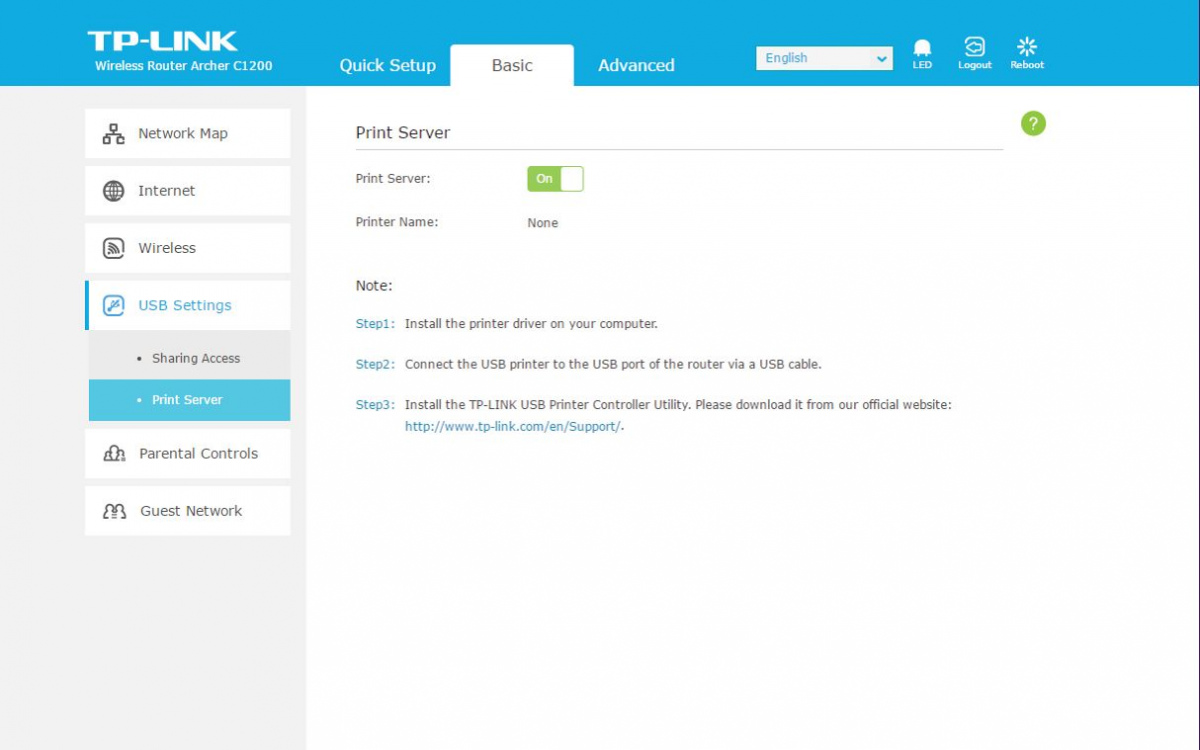Turn off the Print Server switch

point(555,179)
